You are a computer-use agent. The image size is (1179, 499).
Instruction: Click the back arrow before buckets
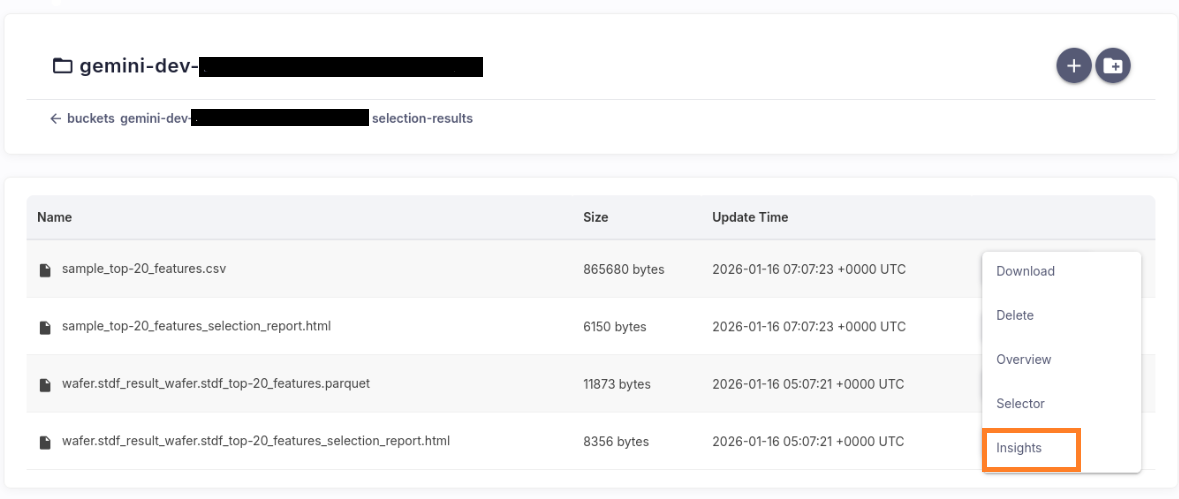(56, 118)
